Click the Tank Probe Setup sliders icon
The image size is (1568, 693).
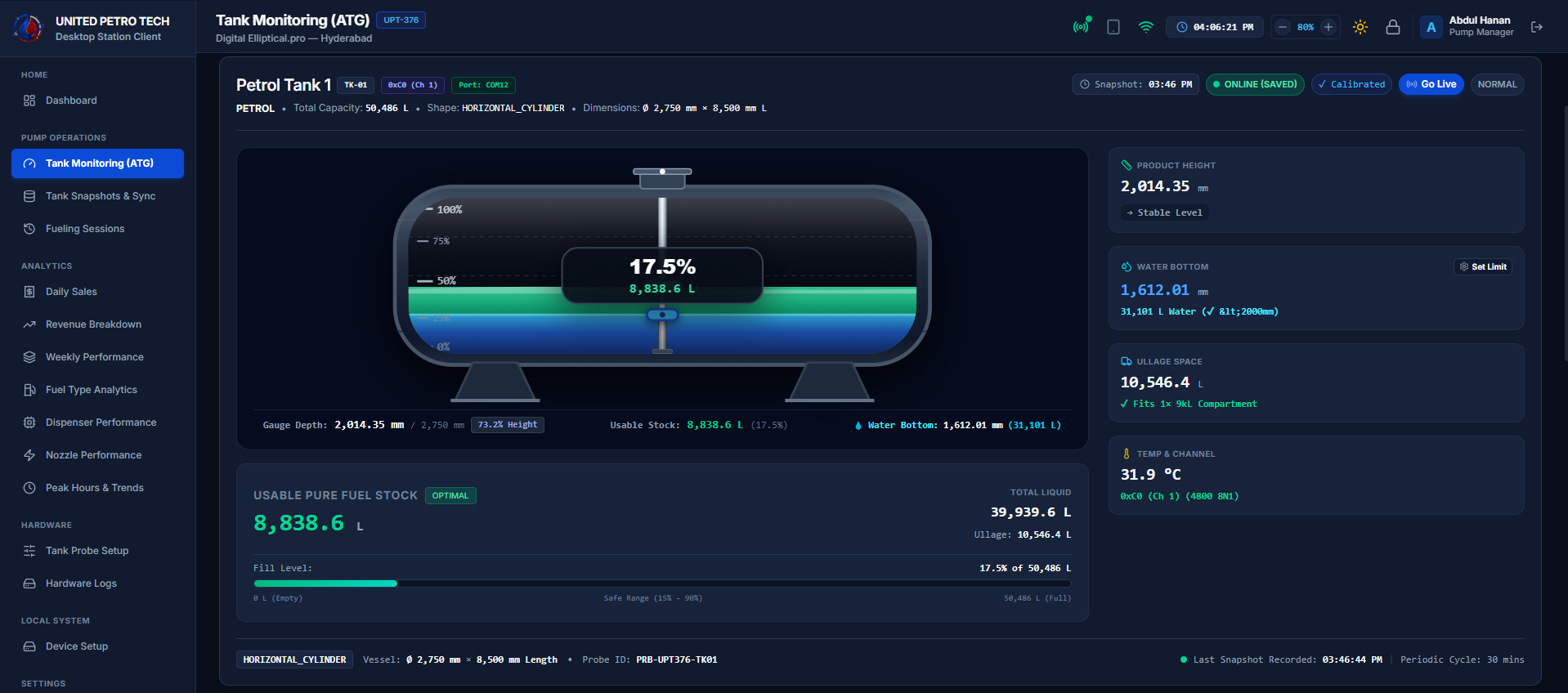[x=29, y=551]
